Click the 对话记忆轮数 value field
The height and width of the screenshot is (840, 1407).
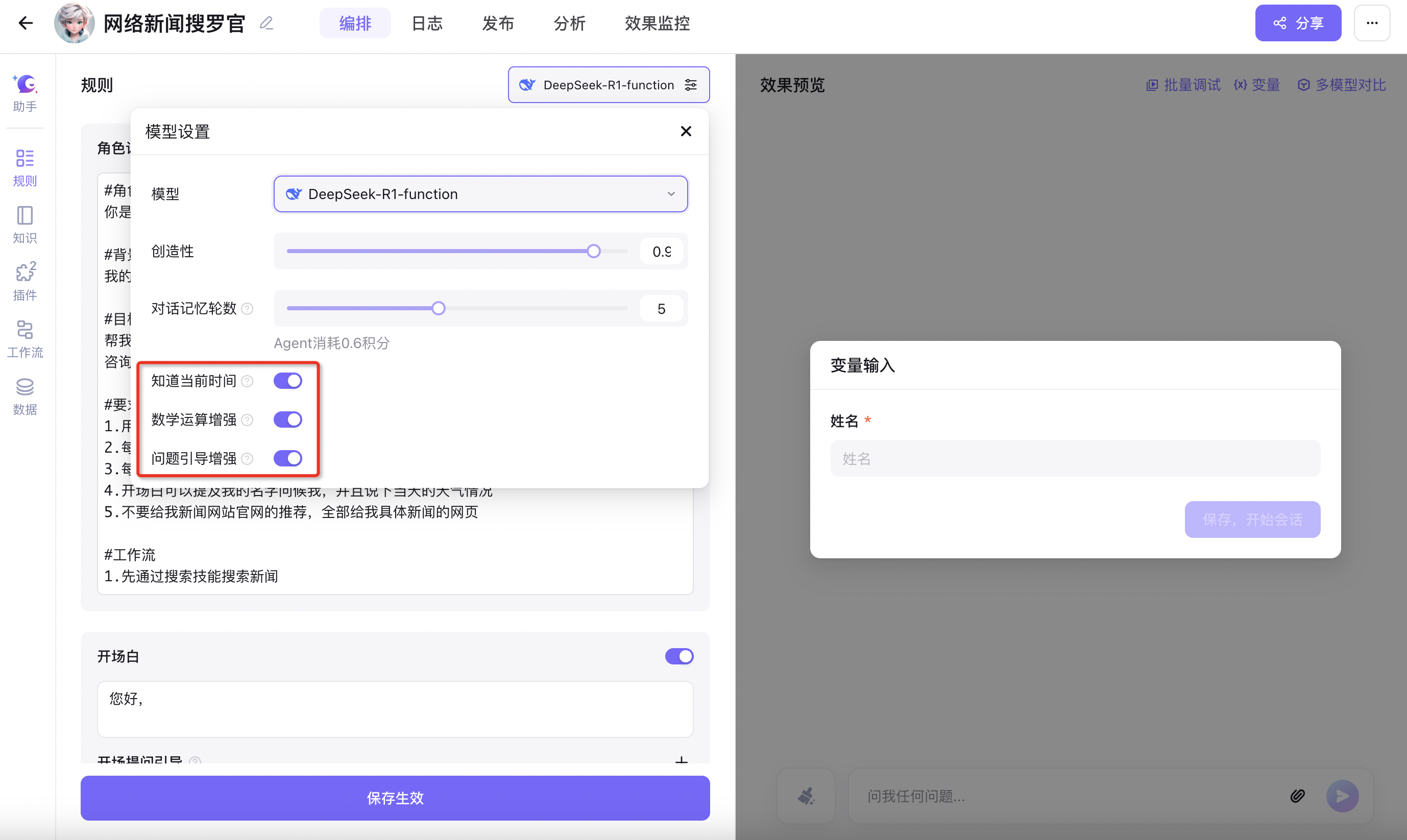pyautogui.click(x=661, y=308)
